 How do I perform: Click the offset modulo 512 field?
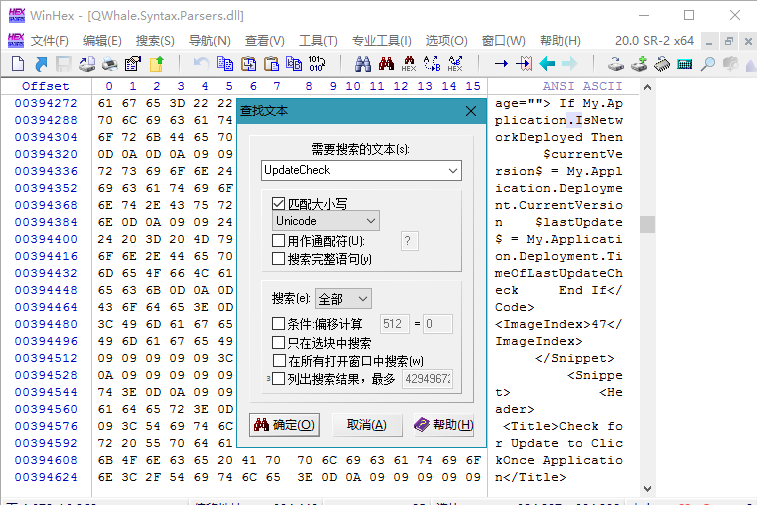coord(394,323)
